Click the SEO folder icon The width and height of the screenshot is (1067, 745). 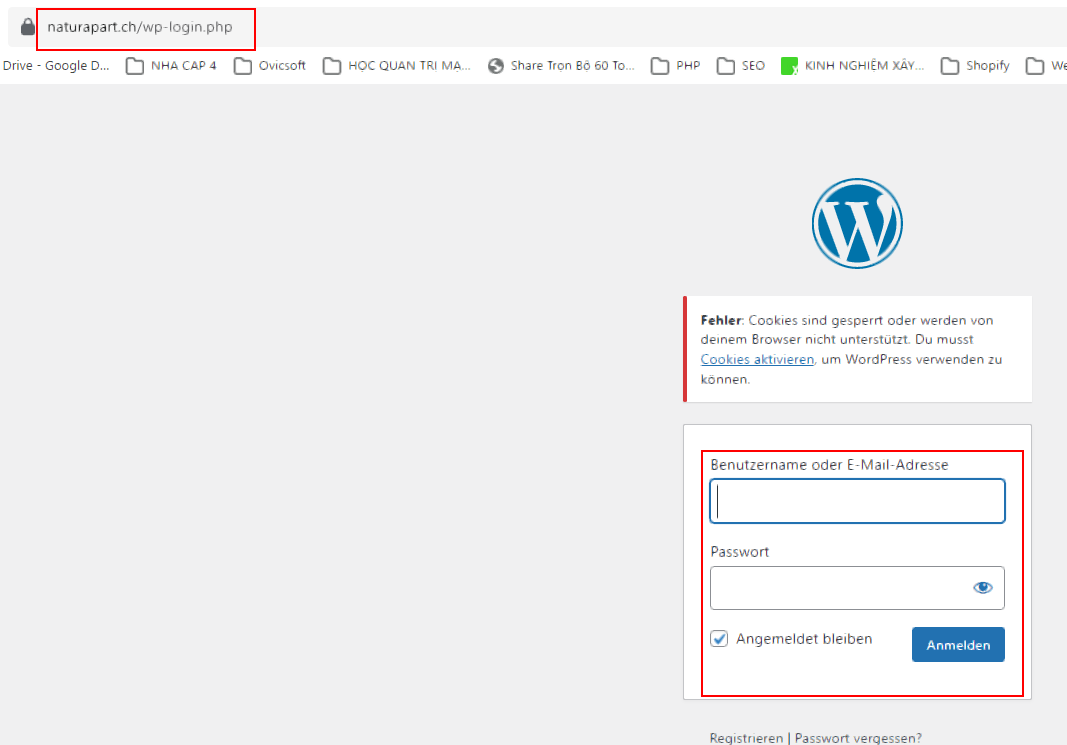[x=725, y=65]
